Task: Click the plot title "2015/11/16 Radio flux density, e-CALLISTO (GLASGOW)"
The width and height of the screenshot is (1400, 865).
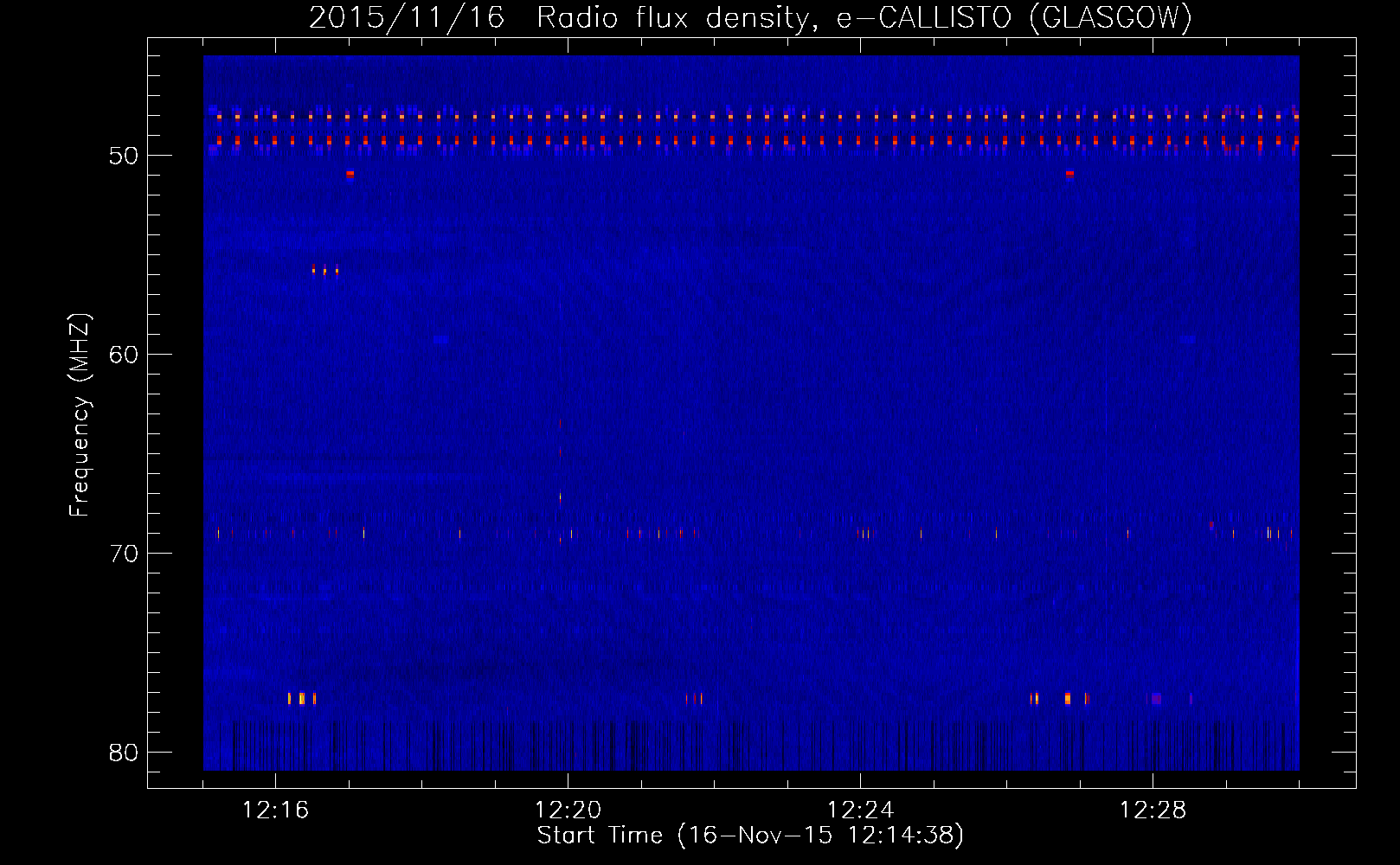Action: coord(750,17)
